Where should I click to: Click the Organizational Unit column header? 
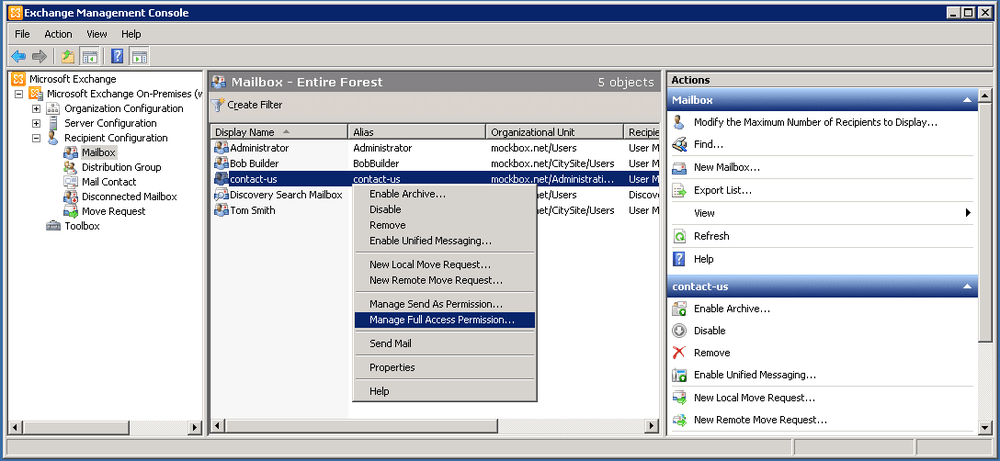[x=554, y=132]
